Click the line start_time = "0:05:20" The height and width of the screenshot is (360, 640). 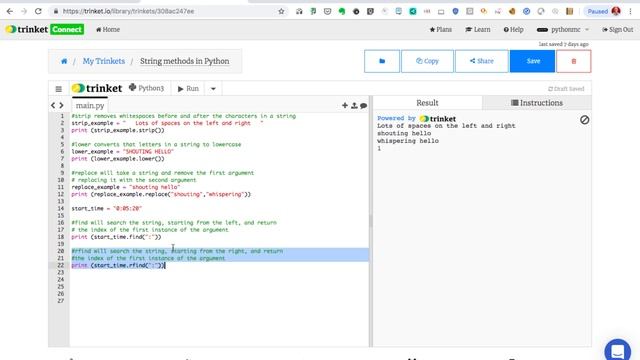[x=107, y=208]
